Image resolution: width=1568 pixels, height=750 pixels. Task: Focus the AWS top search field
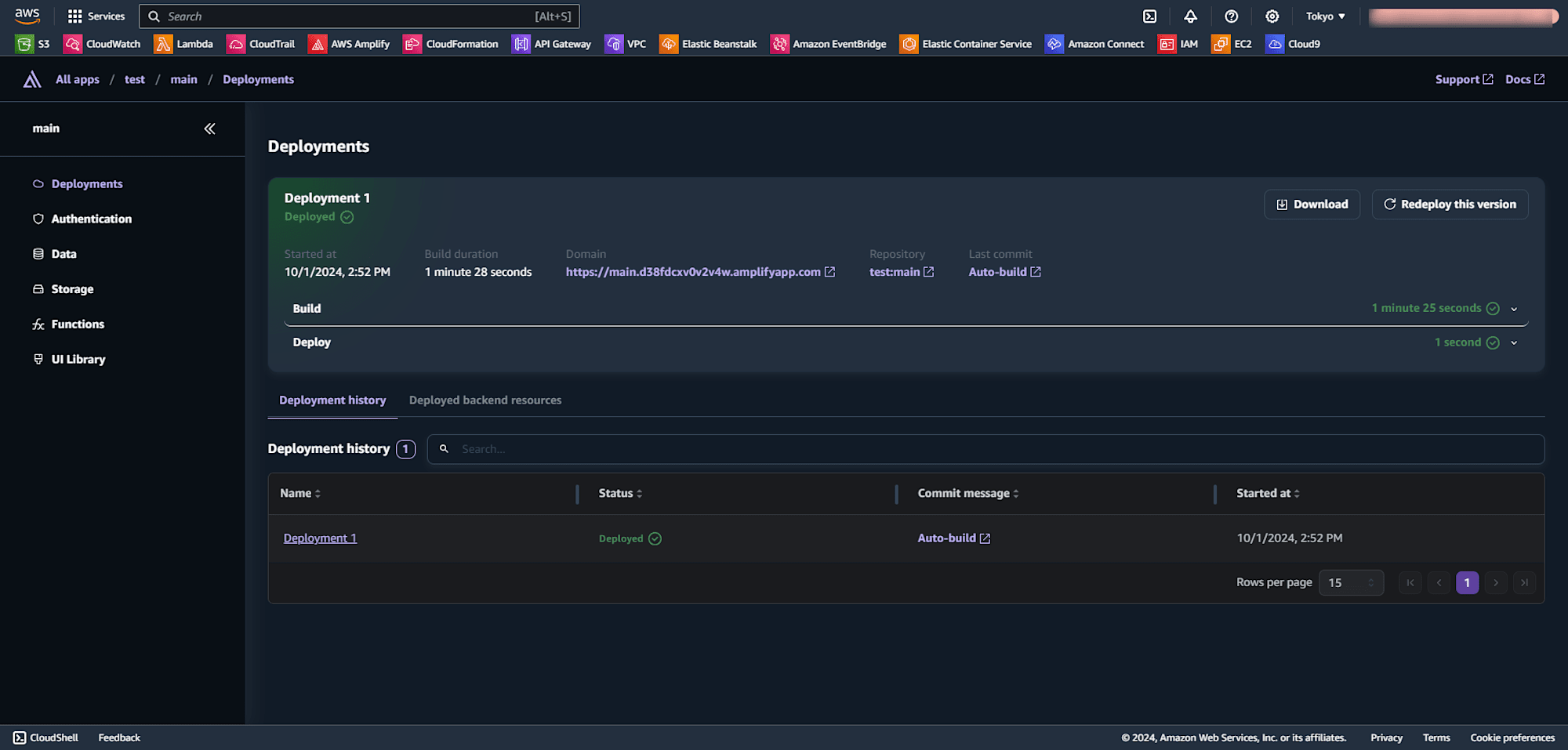(x=359, y=16)
